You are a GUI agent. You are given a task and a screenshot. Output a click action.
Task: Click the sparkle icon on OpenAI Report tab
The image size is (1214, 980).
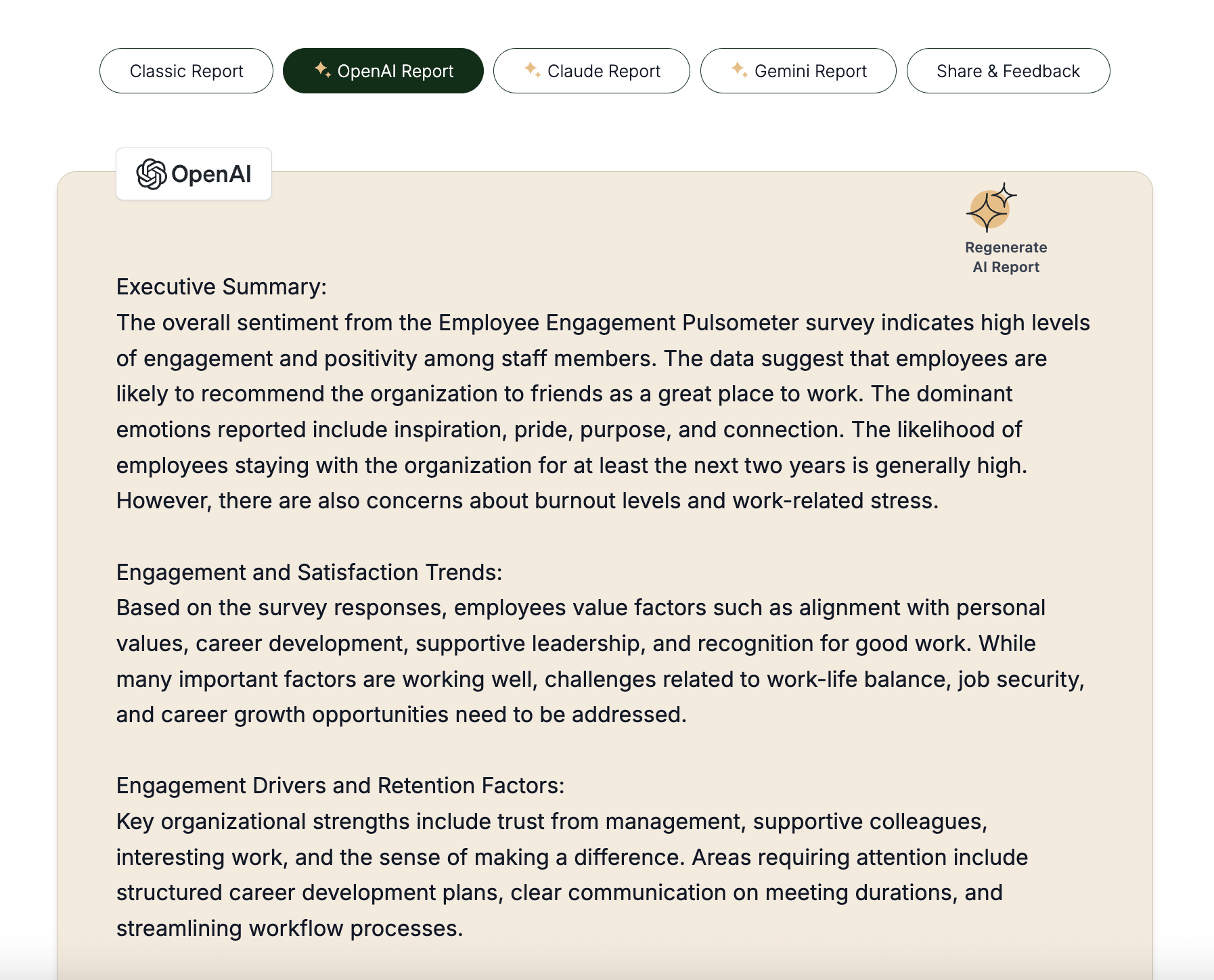[x=323, y=70]
